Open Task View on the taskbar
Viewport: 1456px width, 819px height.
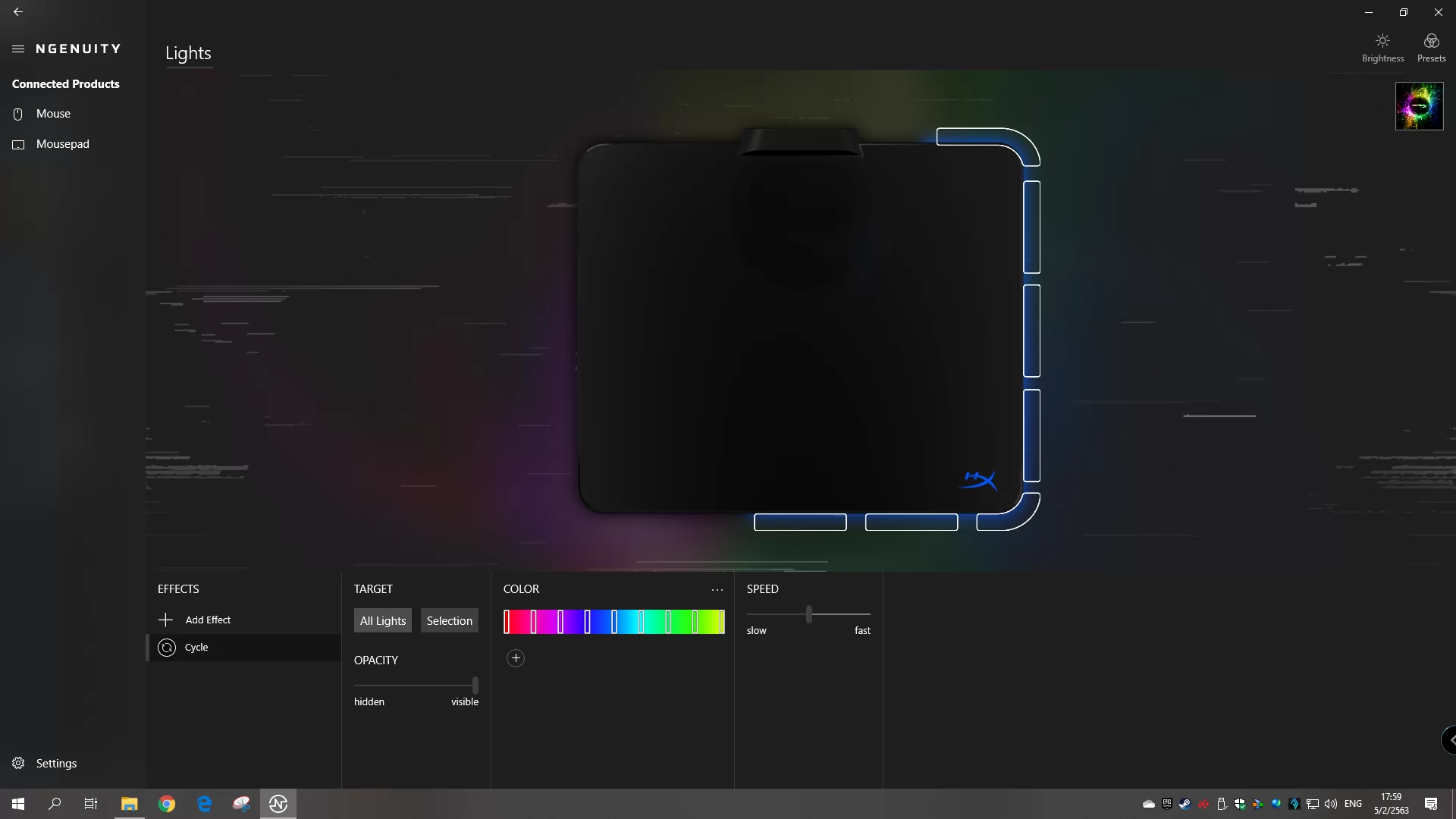click(x=91, y=804)
